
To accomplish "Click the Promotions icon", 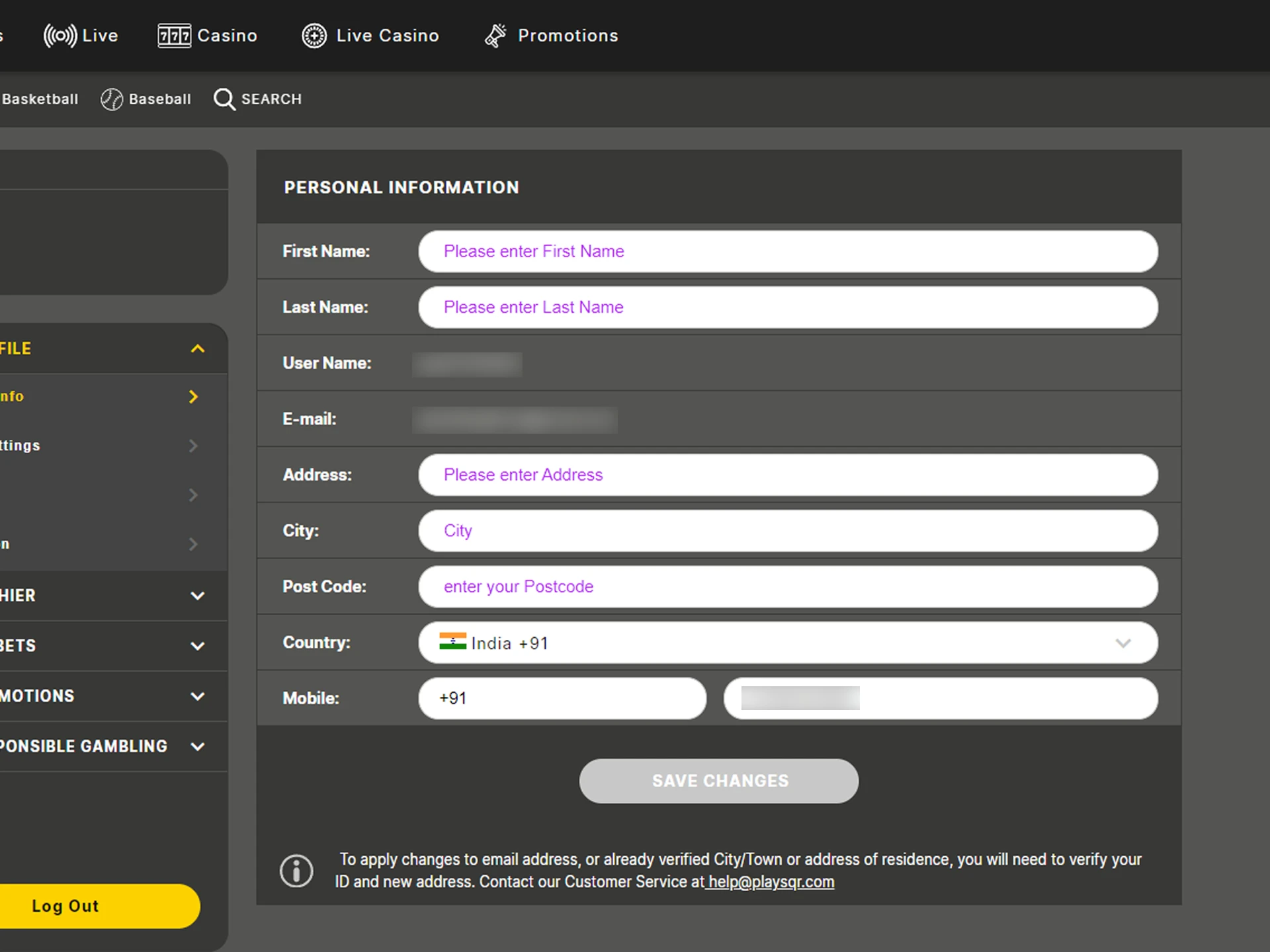I will pyautogui.click(x=493, y=36).
